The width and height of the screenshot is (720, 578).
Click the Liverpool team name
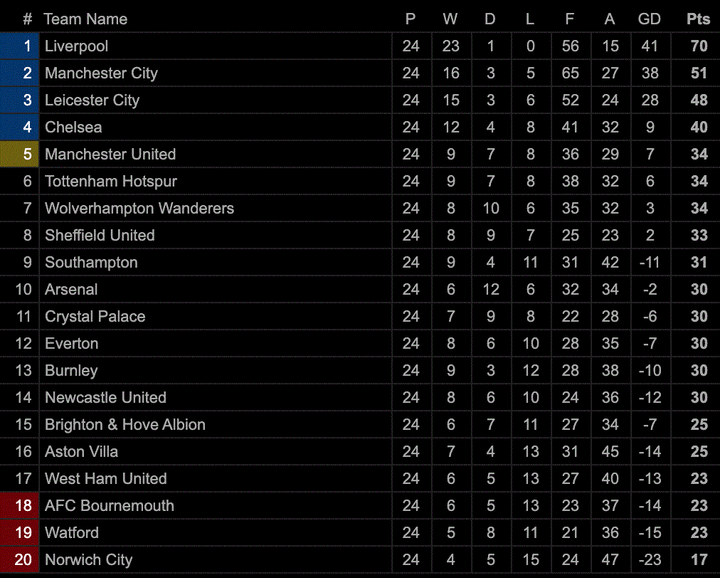[x=77, y=46]
